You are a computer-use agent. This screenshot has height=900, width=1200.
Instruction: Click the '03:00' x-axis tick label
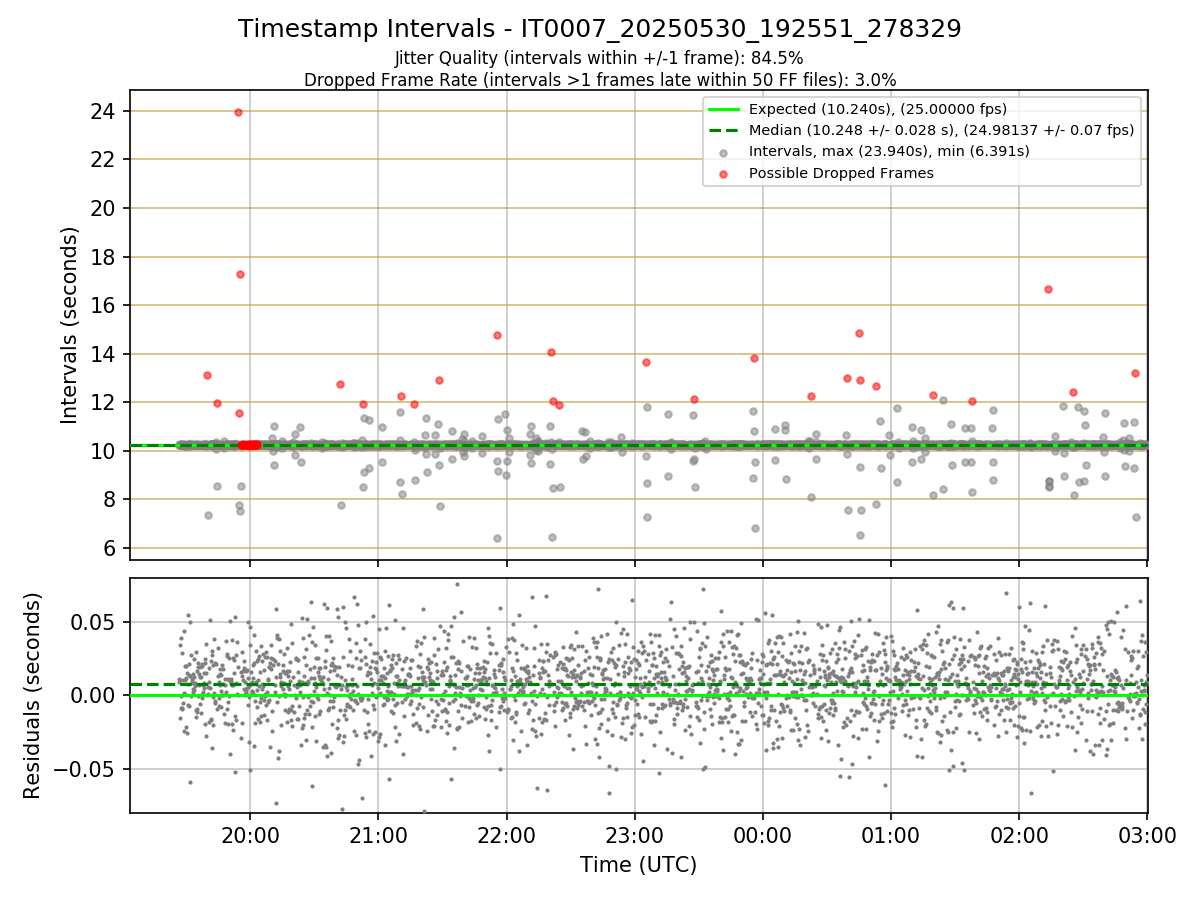pos(1147,836)
